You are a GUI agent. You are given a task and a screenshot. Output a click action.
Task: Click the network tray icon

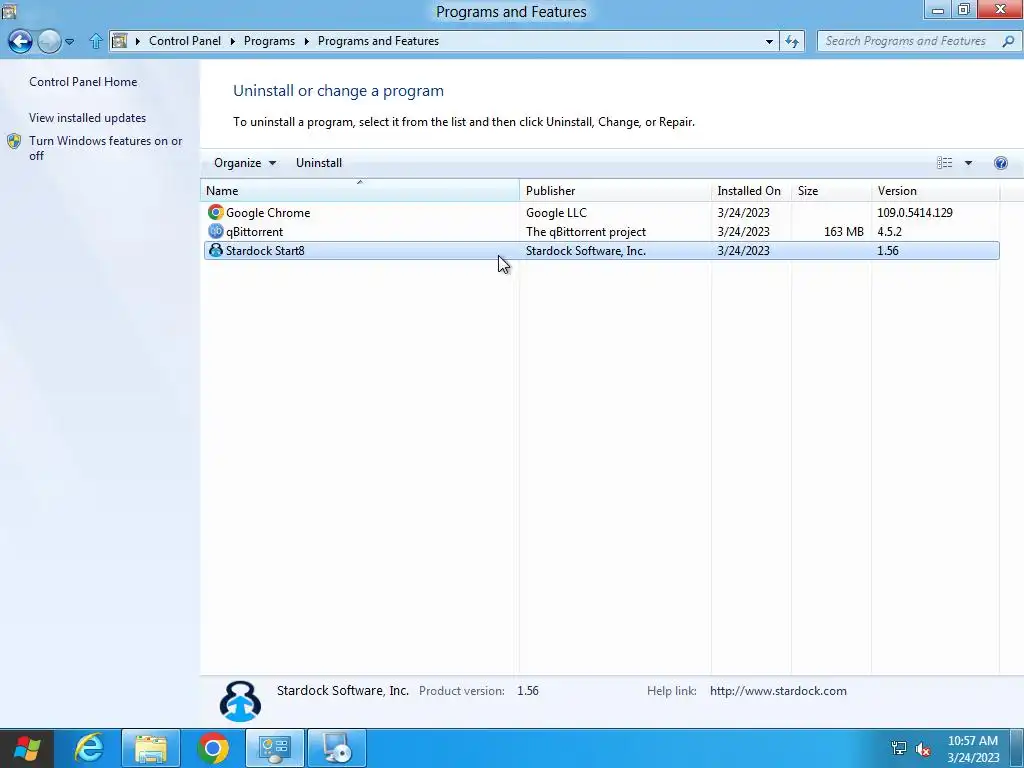pyautogui.click(x=899, y=748)
